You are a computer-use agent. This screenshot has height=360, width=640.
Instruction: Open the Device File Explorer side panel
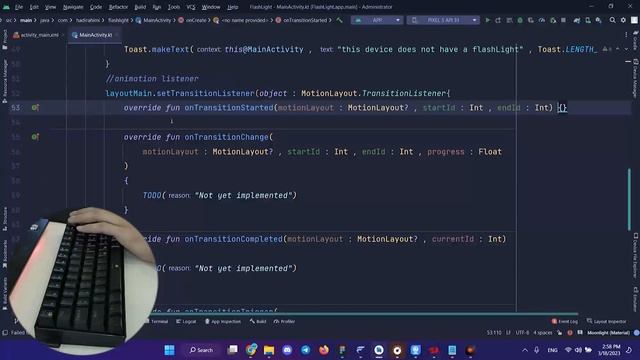tap(636, 255)
